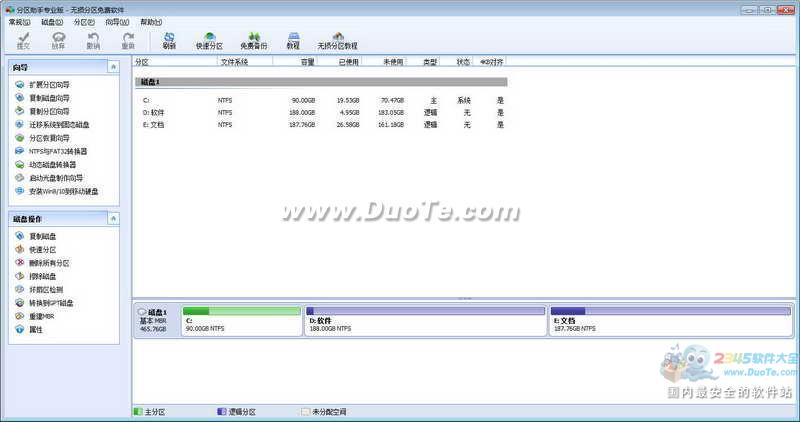Collapse the 磁盘操作 panel with its chevron

pos(113,218)
